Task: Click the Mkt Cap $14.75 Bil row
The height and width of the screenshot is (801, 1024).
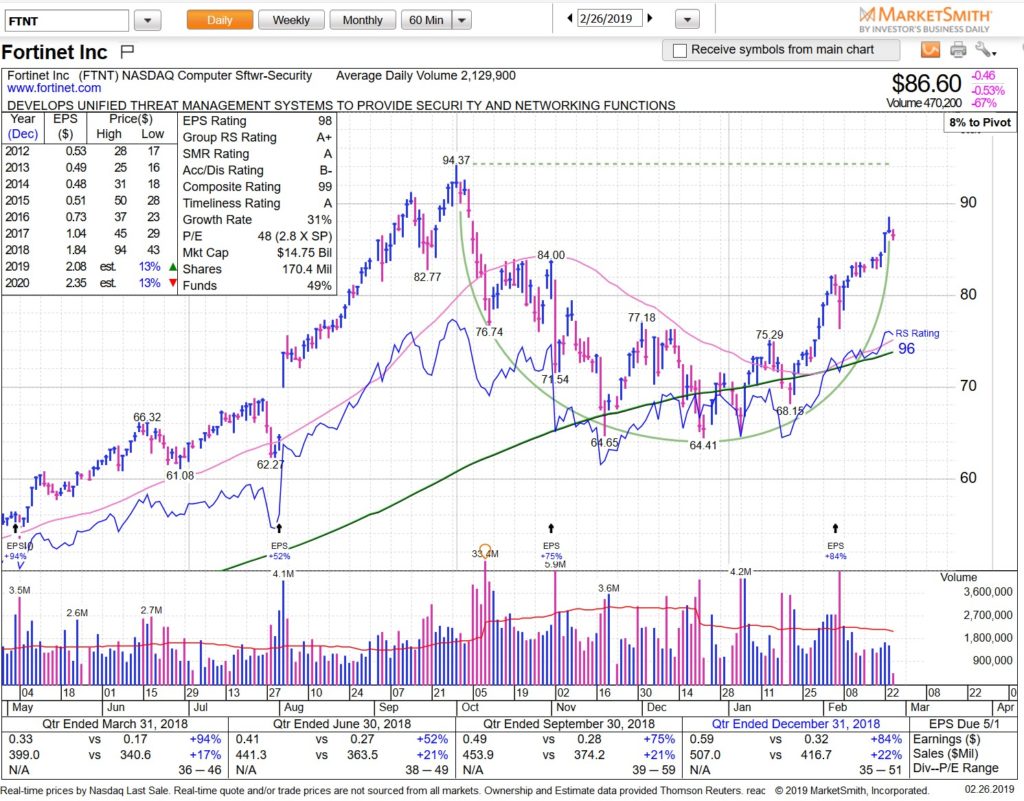Action: 257,253
